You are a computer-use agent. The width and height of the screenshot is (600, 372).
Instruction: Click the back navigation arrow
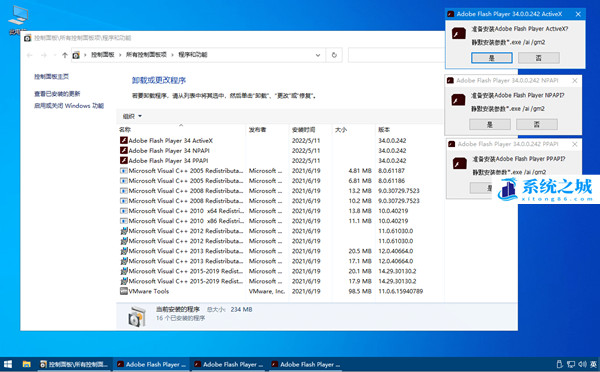29,55
